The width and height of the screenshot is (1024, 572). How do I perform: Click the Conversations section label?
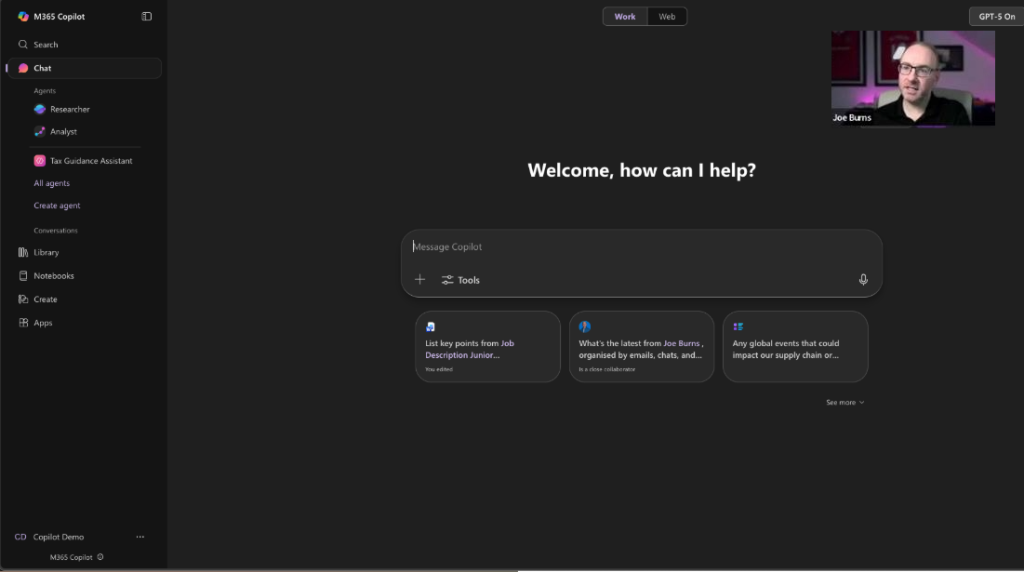pos(56,230)
